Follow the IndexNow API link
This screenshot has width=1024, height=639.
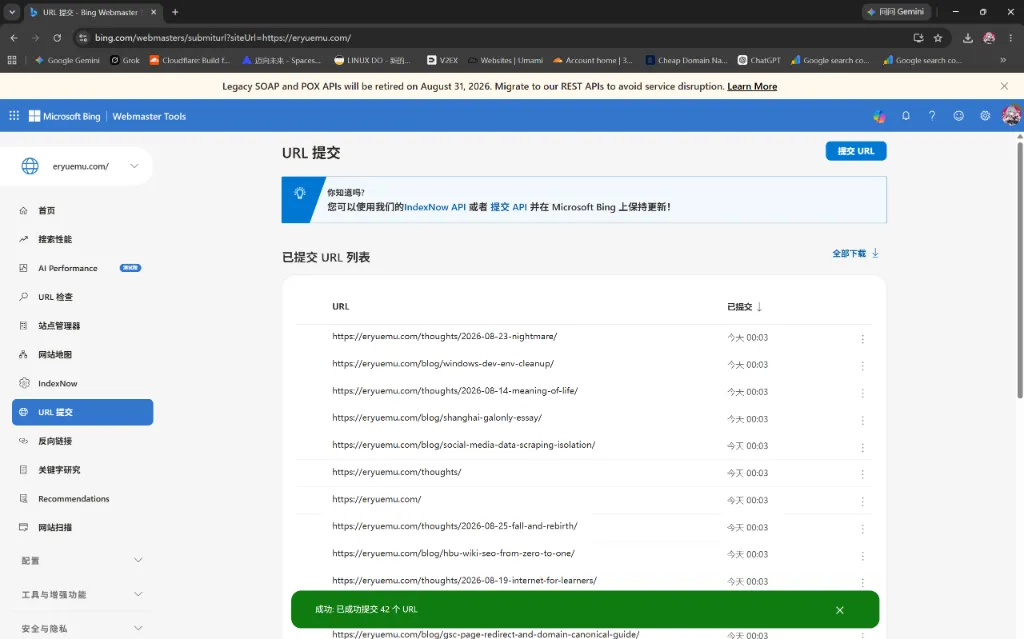[435, 207]
